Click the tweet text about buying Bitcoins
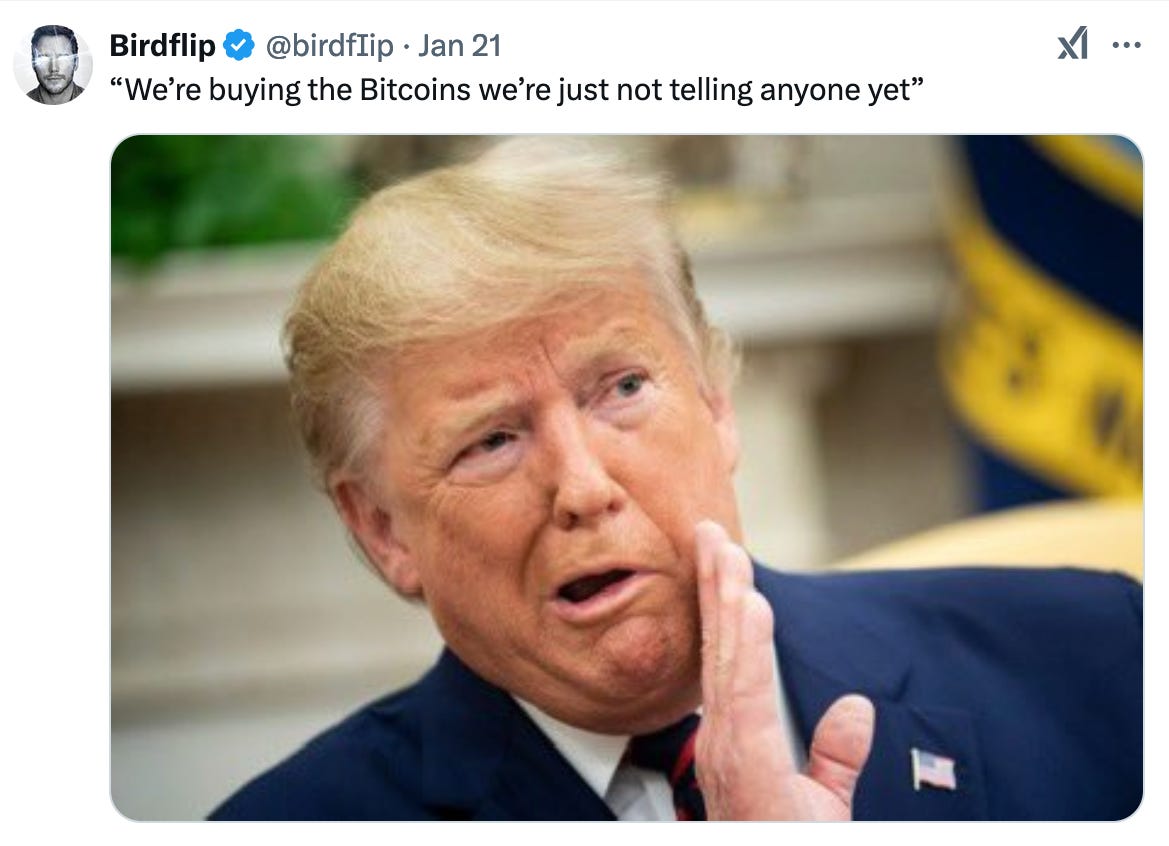Viewport: 1169px width, 846px height. point(517,89)
